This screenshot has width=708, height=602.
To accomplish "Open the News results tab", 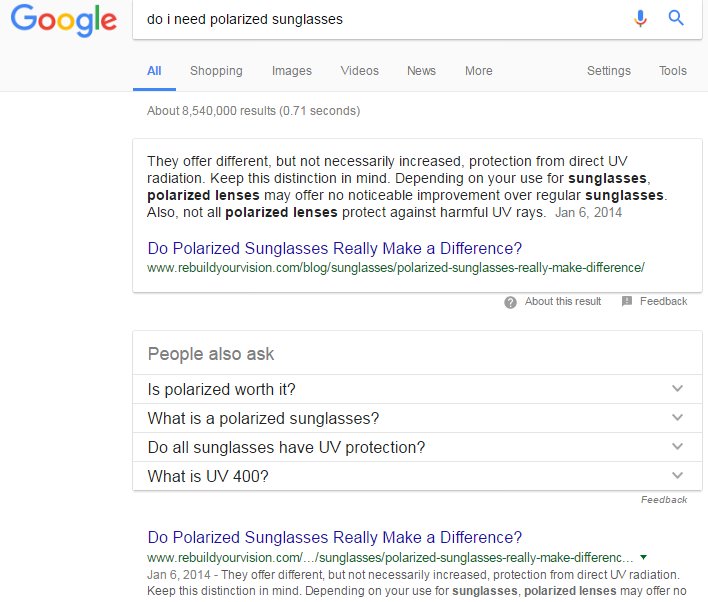I will [421, 71].
